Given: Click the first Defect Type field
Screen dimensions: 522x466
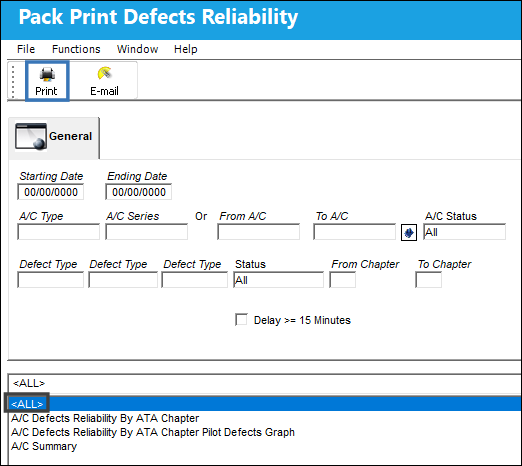Looking at the screenshot, I should (x=51, y=280).
